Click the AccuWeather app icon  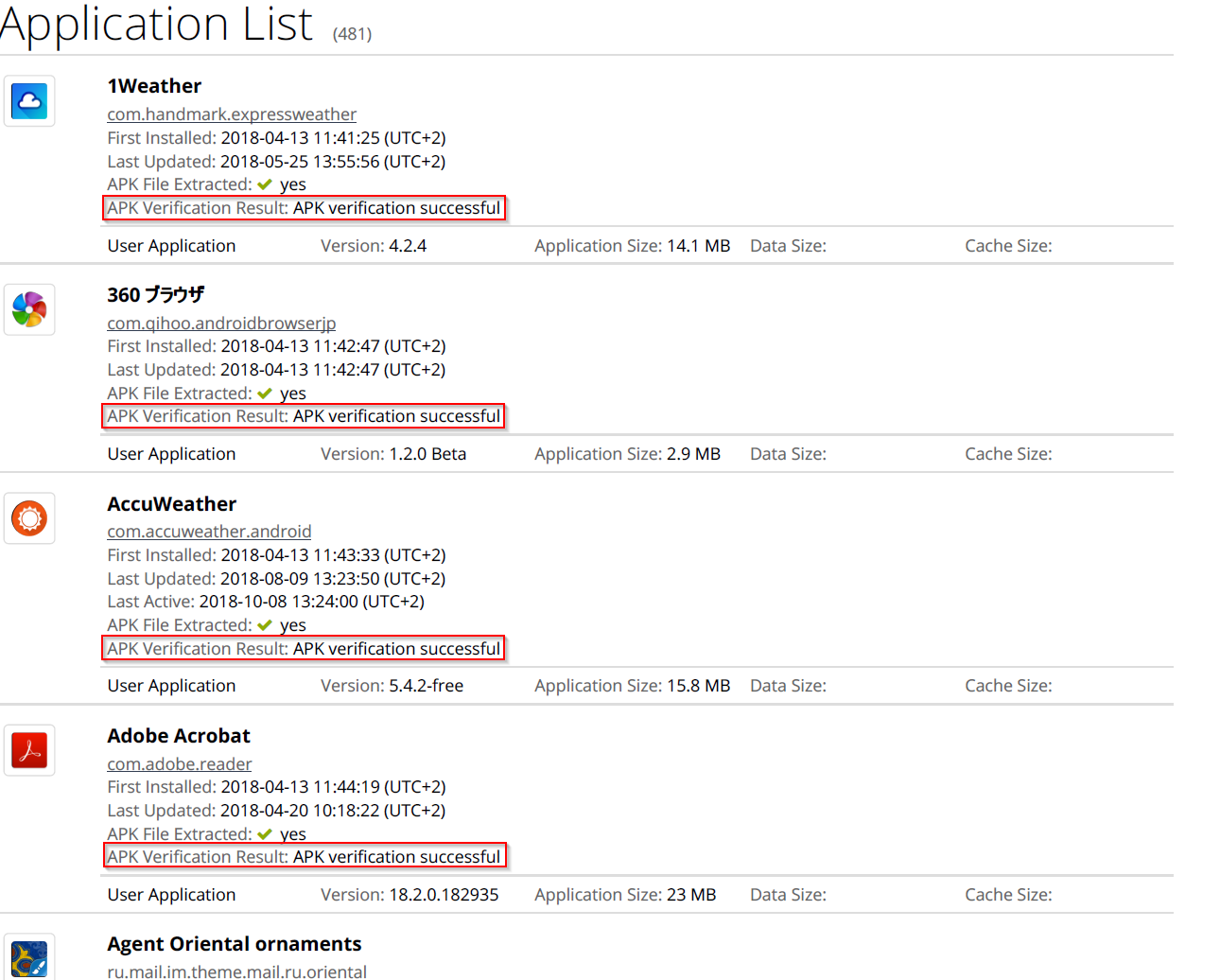[29, 518]
